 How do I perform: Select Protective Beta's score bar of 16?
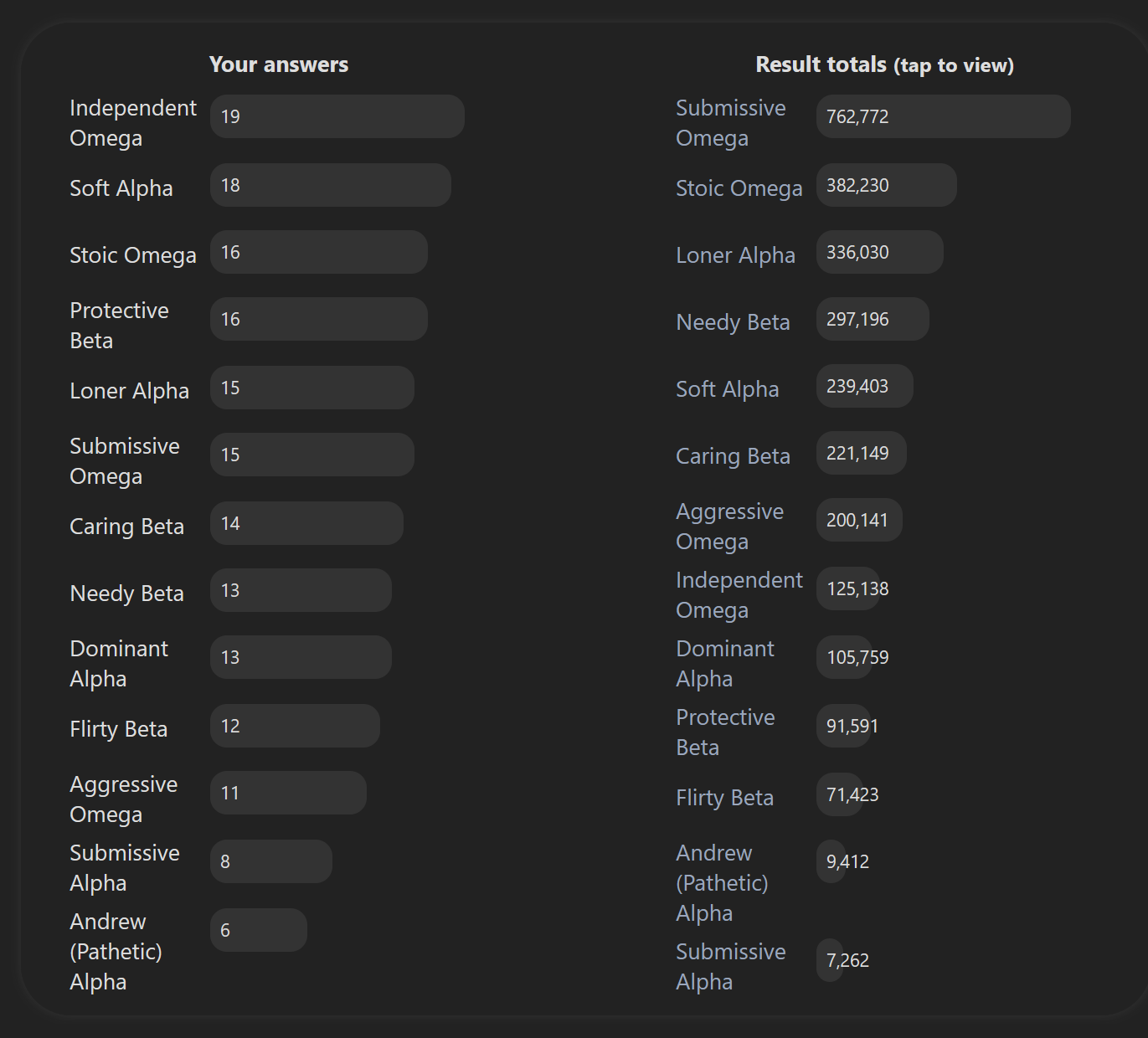(318, 319)
